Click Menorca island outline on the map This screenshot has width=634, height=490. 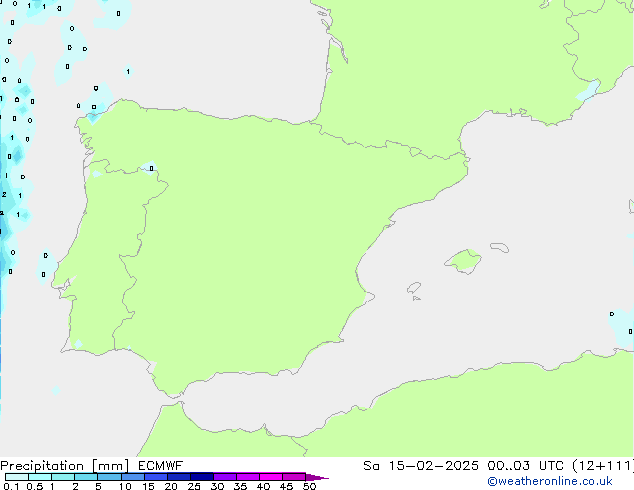point(499,247)
